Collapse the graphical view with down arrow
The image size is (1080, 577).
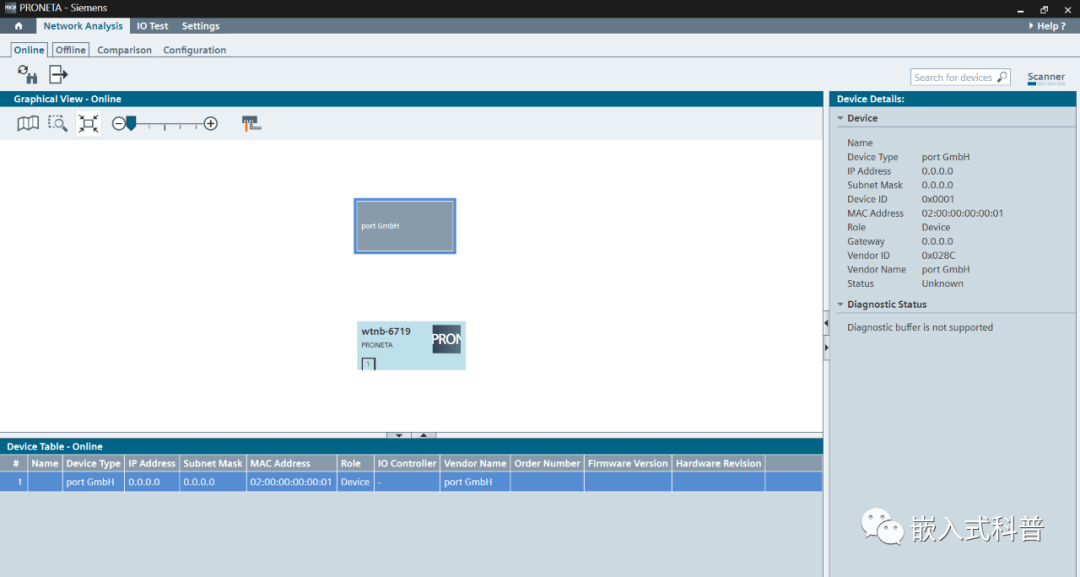pyautogui.click(x=399, y=435)
